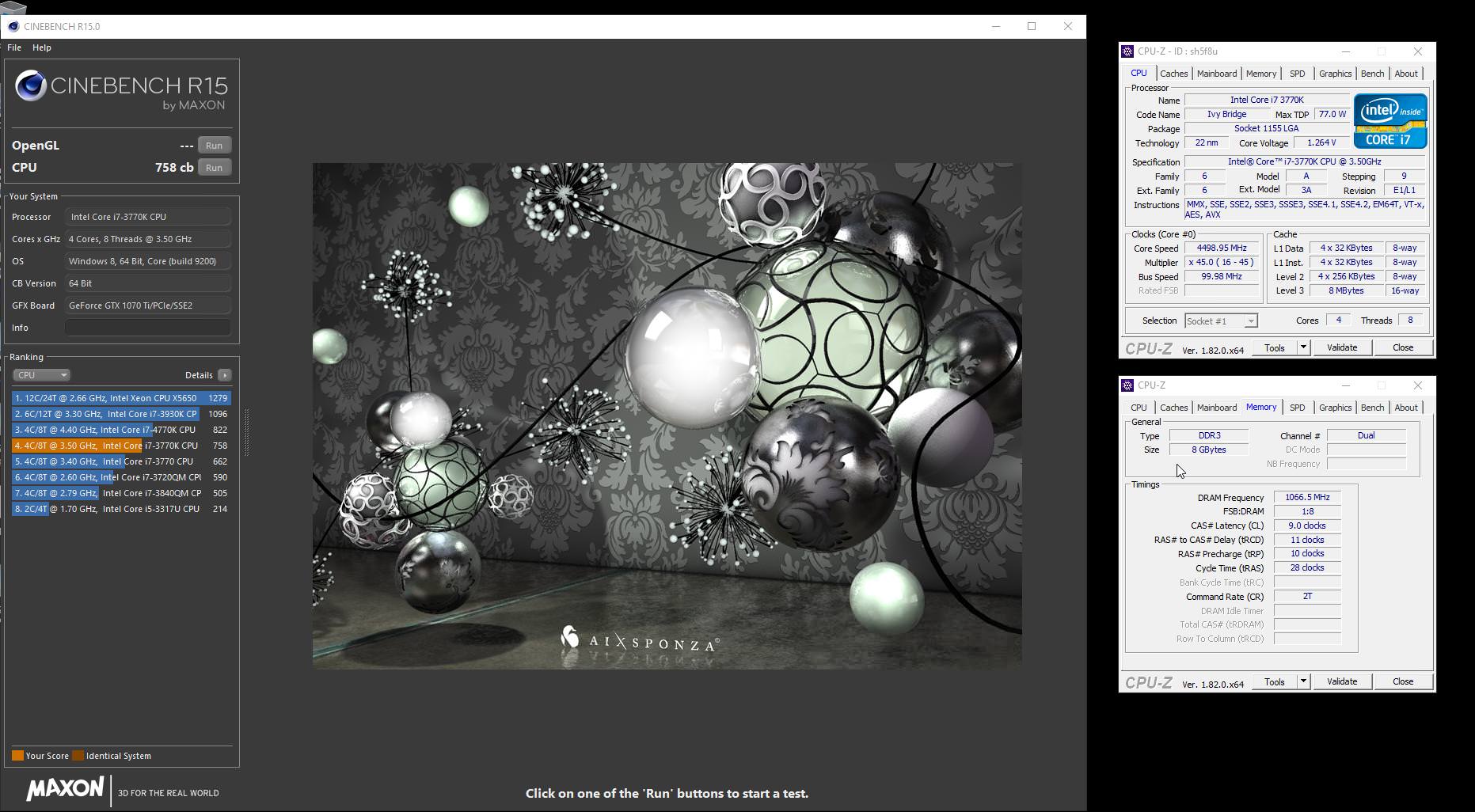The width and height of the screenshot is (1475, 812).
Task: Run the CPU benchmark test
Action: pyautogui.click(x=214, y=168)
